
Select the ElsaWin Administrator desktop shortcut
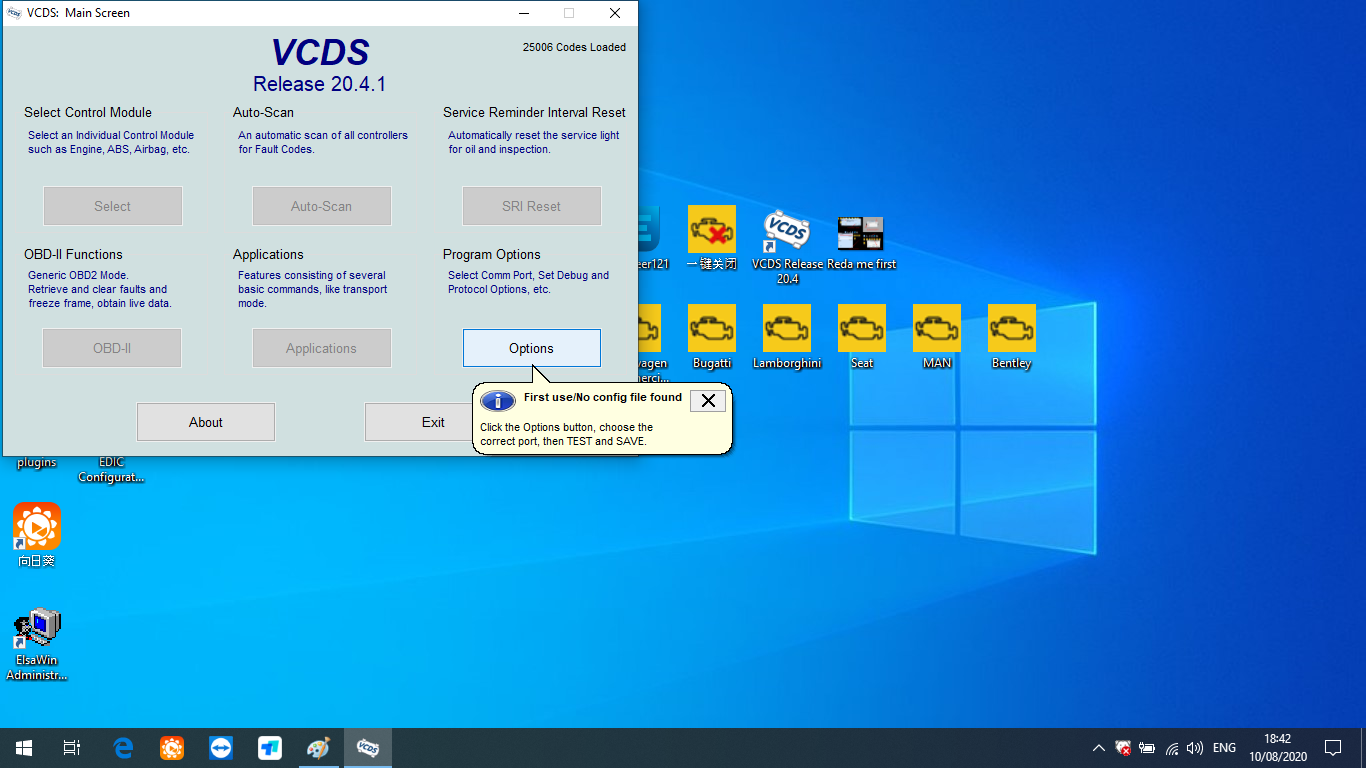37,644
